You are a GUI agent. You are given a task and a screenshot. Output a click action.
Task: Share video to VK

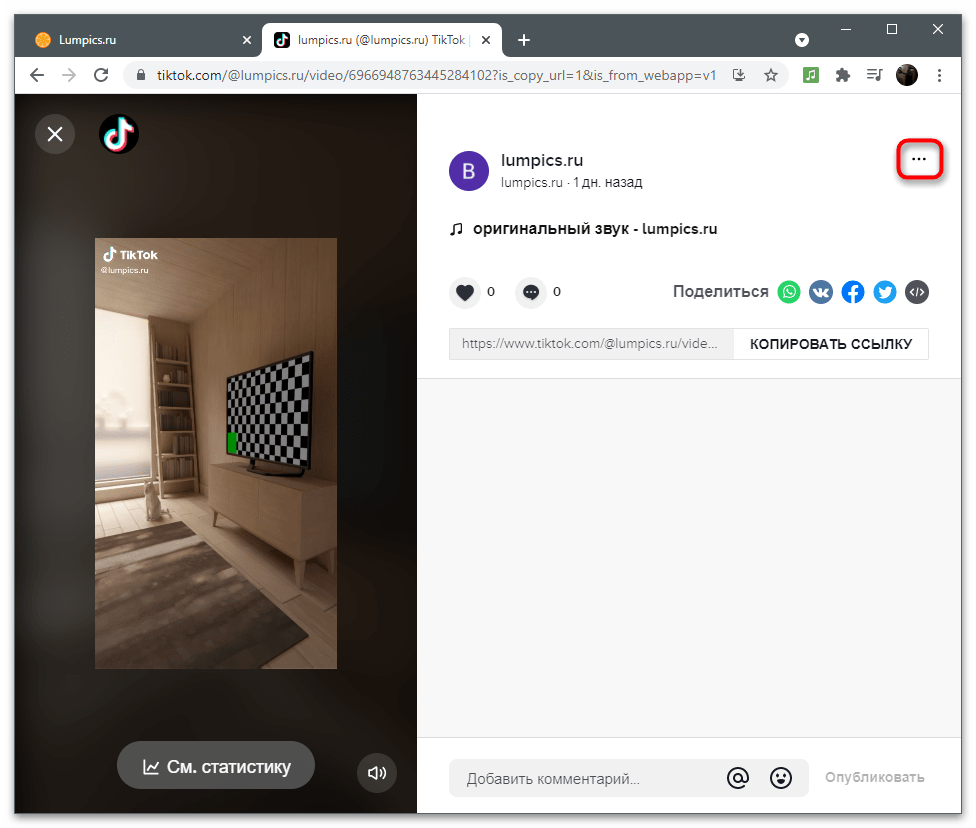(821, 292)
